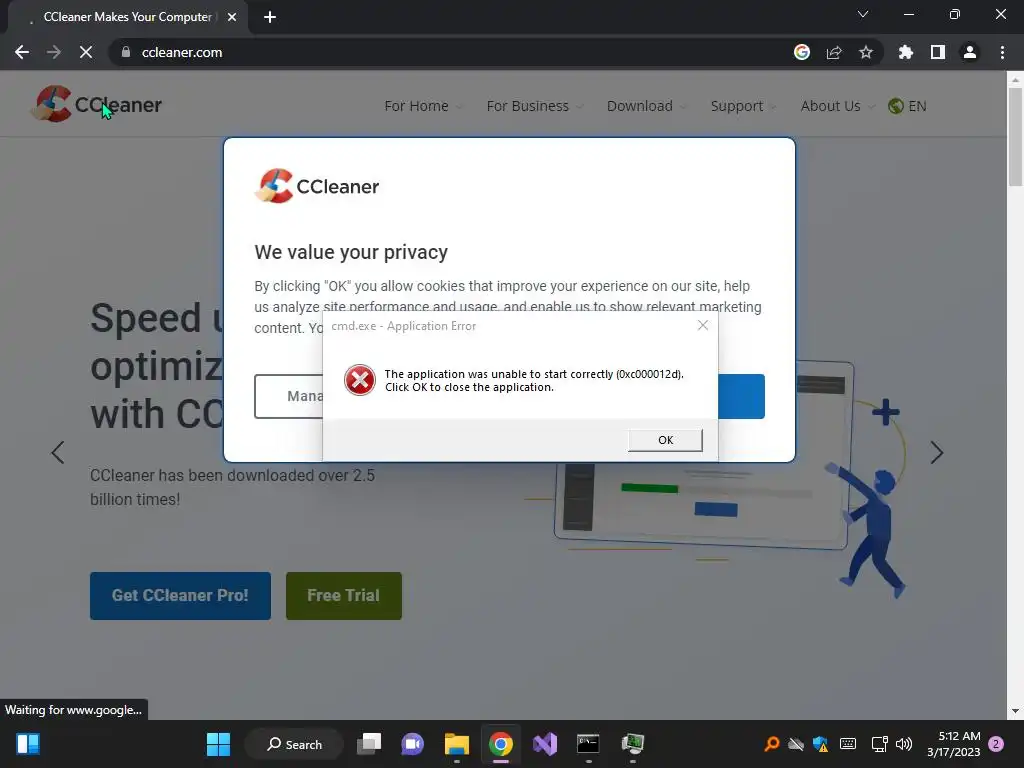The image size is (1024, 768).
Task: Expand the About Us menu
Action: click(x=837, y=106)
